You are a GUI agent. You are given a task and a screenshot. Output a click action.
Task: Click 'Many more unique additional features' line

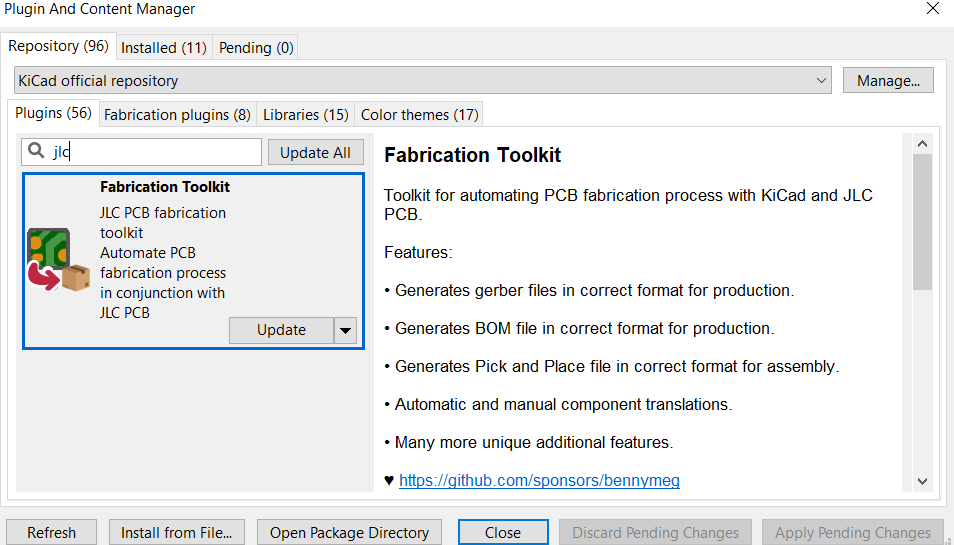point(529,442)
